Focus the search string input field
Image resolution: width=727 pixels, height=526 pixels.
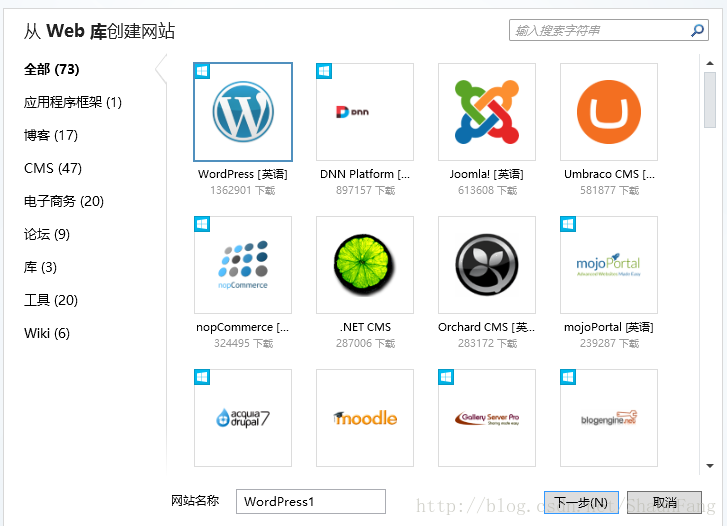(608, 30)
